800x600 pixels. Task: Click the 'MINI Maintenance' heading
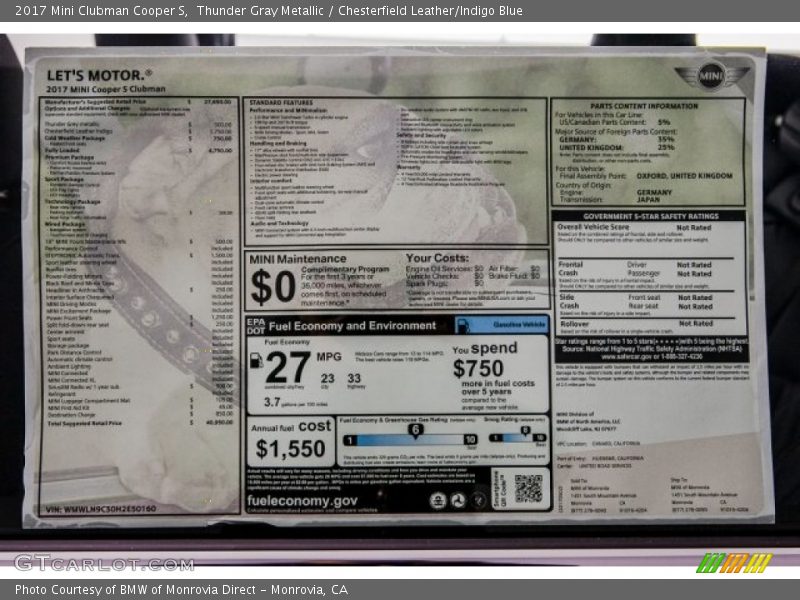pyautogui.click(x=297, y=259)
